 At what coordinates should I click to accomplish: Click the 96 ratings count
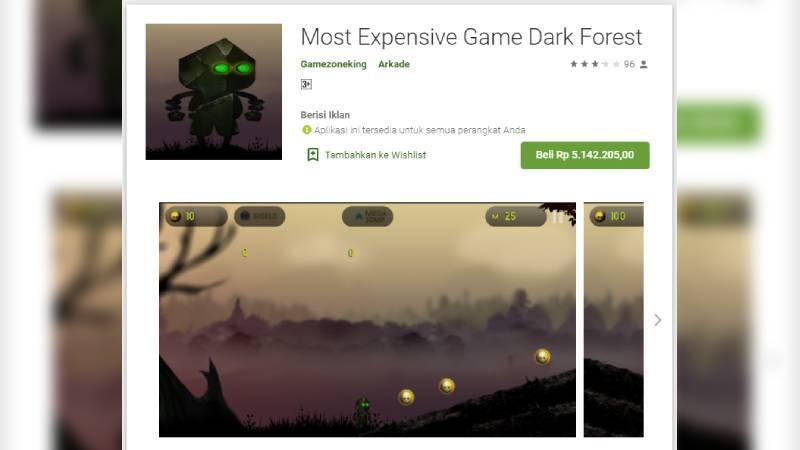coord(629,64)
